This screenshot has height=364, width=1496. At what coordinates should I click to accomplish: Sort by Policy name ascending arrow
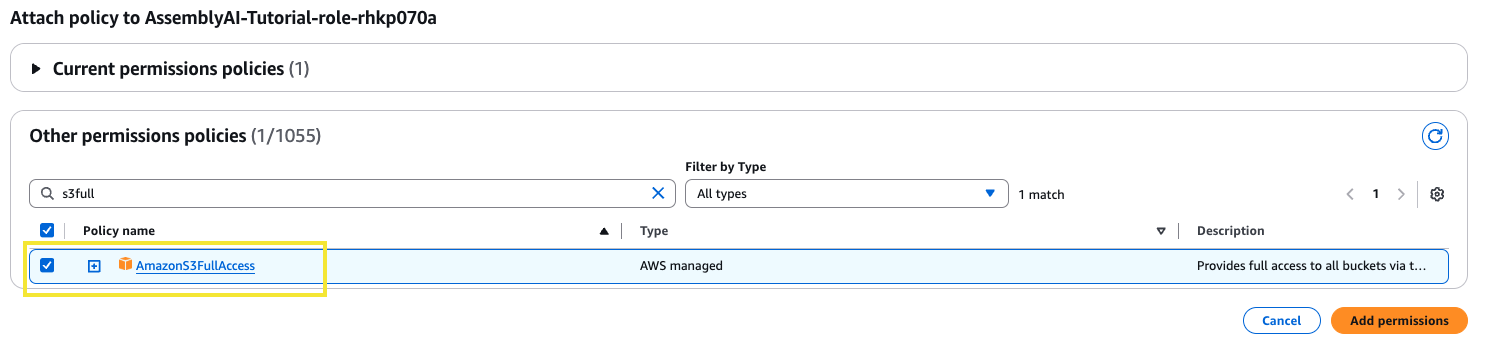(604, 231)
